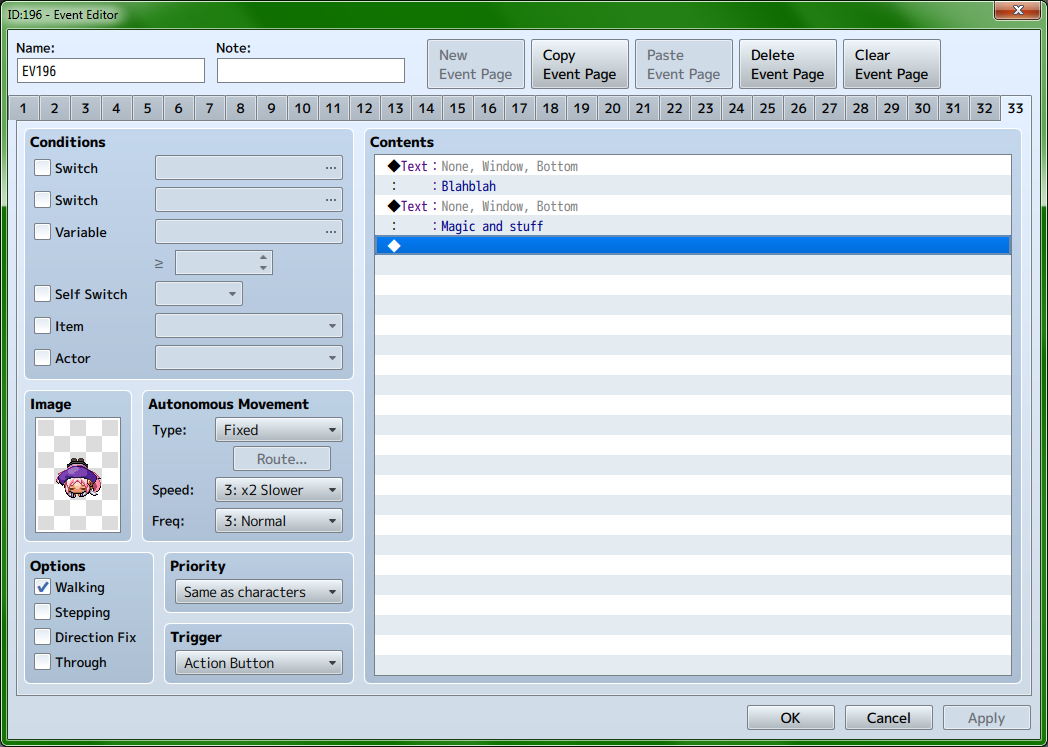Open the Self Switch dropdown
Viewport: 1048px width, 747px height.
(x=199, y=294)
